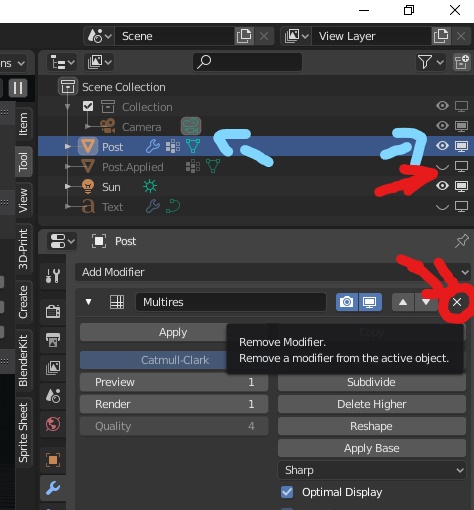Show the Text object in viewport

442,207
